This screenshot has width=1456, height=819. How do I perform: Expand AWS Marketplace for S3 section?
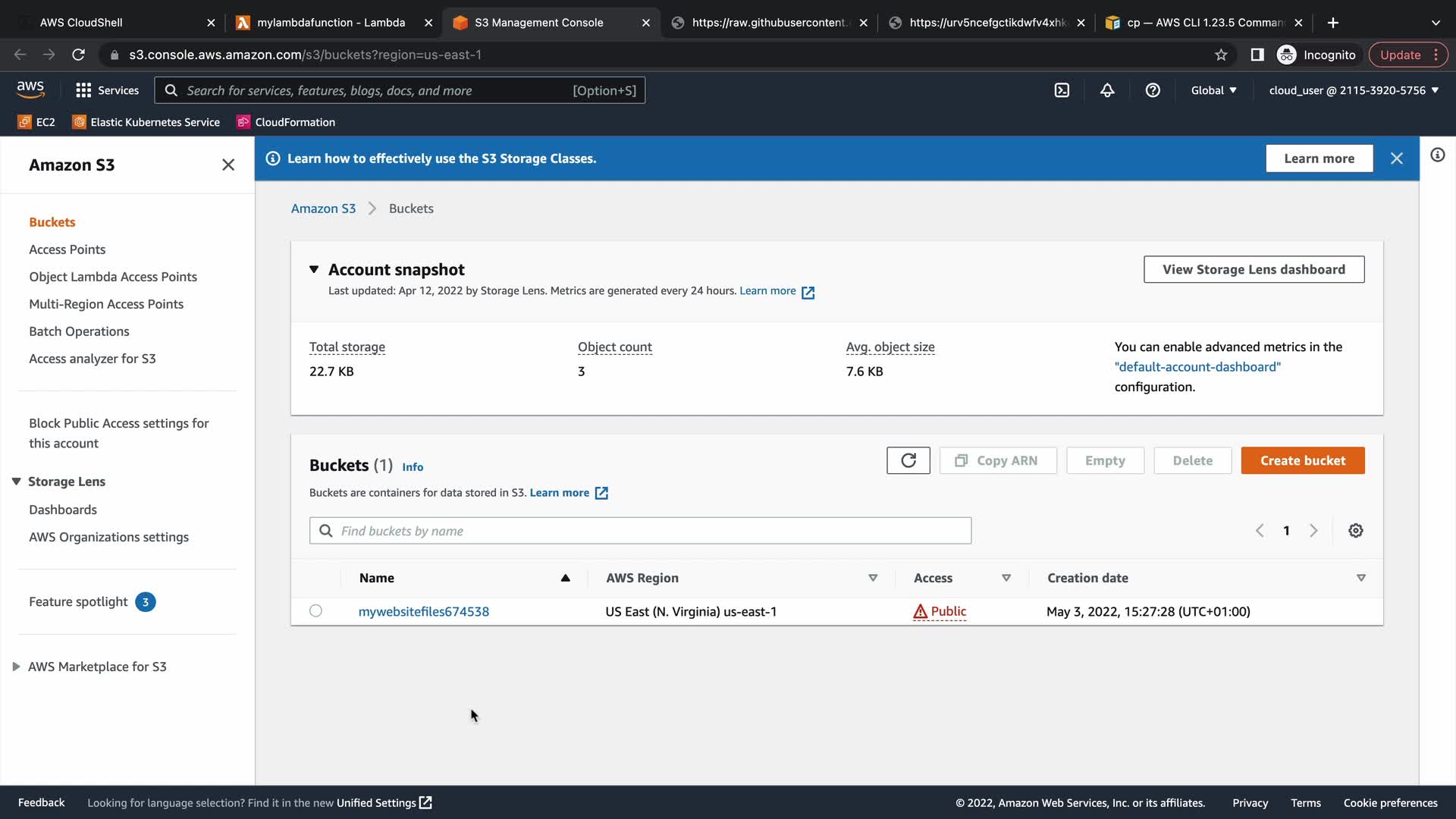click(16, 667)
